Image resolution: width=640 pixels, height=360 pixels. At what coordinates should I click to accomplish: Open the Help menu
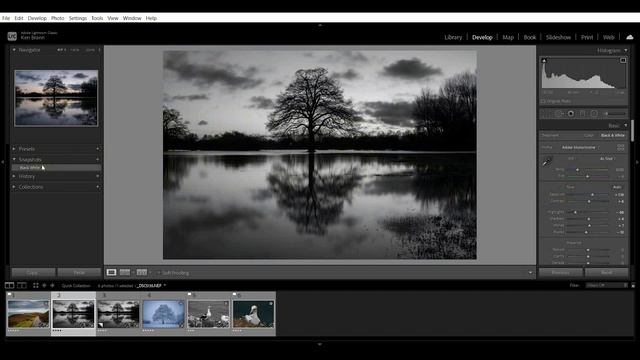(151, 18)
